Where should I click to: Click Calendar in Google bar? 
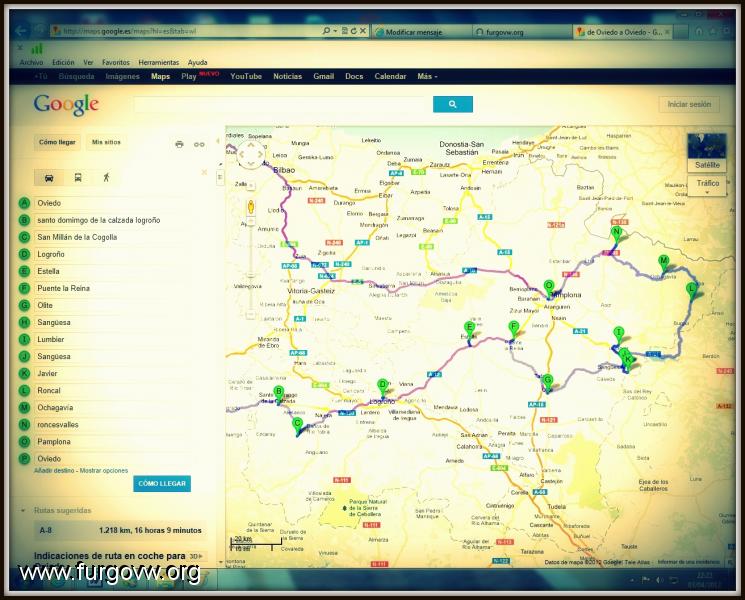[x=390, y=76]
